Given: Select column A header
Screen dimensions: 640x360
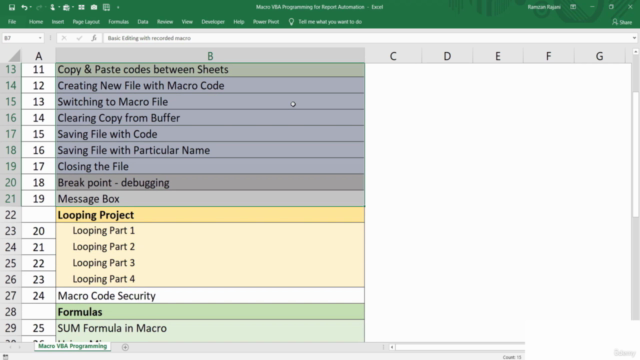Looking at the screenshot, I should coord(38,56).
